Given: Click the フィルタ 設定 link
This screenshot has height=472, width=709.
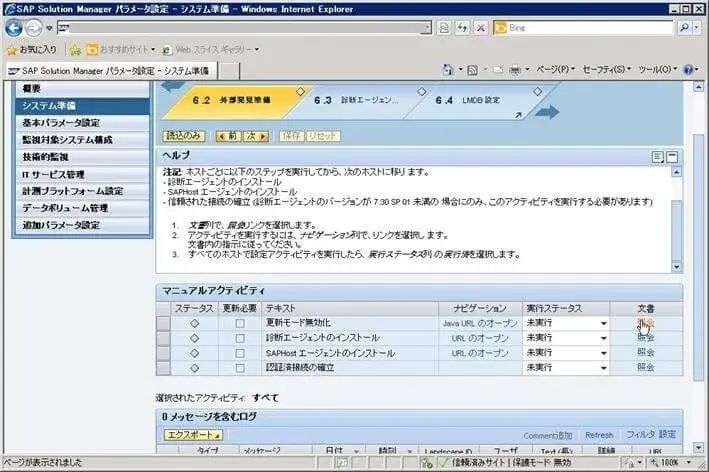Looking at the screenshot, I should pos(651,434).
